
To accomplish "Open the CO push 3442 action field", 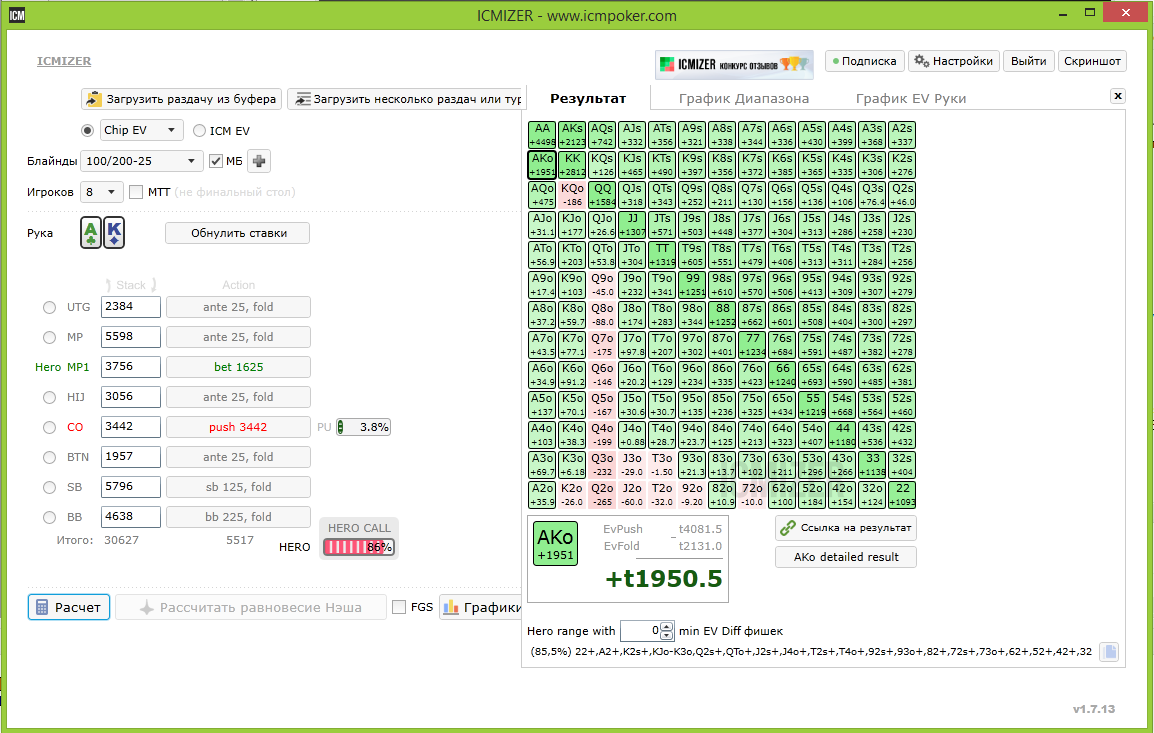I will [x=238, y=427].
